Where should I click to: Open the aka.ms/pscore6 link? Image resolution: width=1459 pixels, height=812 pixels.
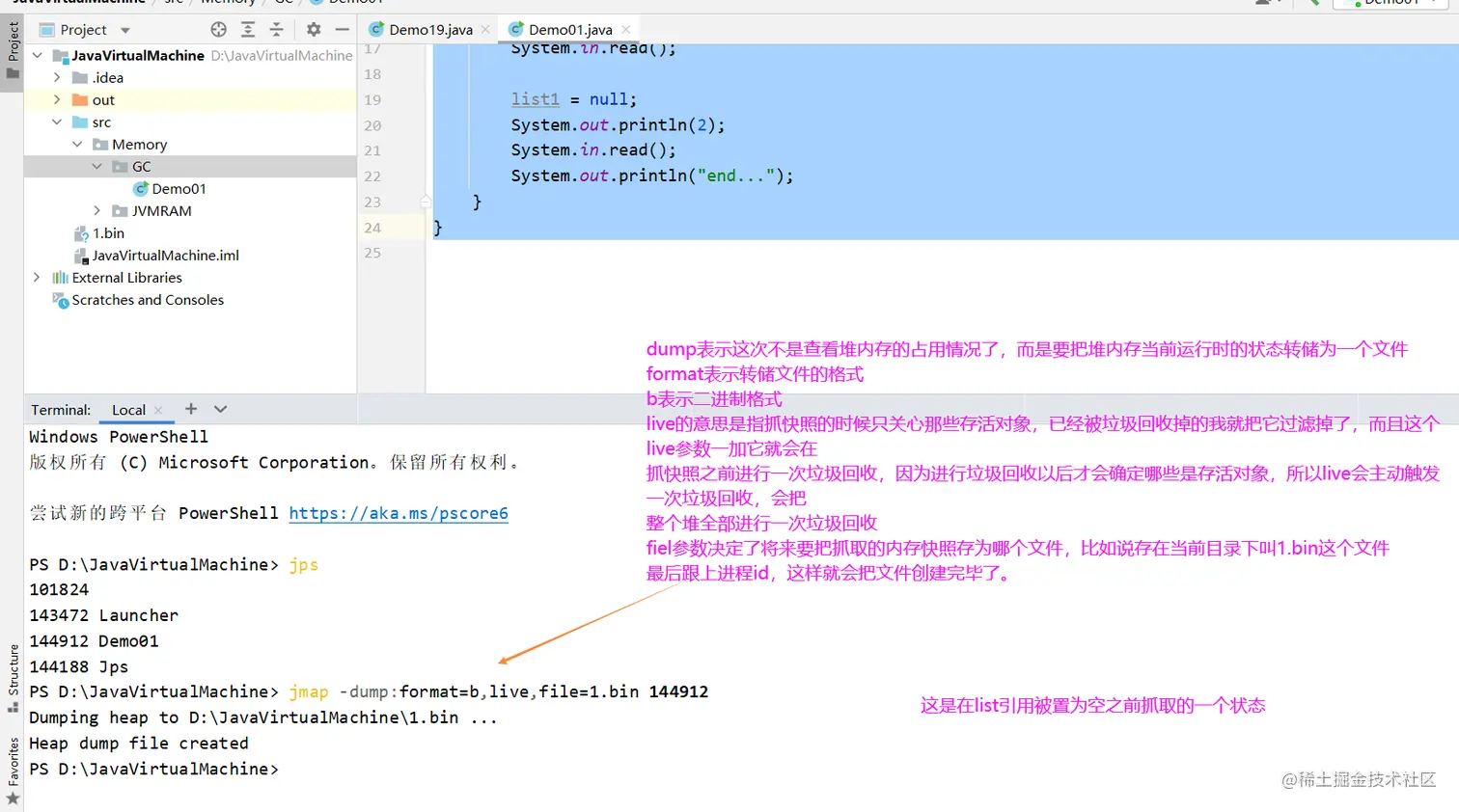click(399, 513)
